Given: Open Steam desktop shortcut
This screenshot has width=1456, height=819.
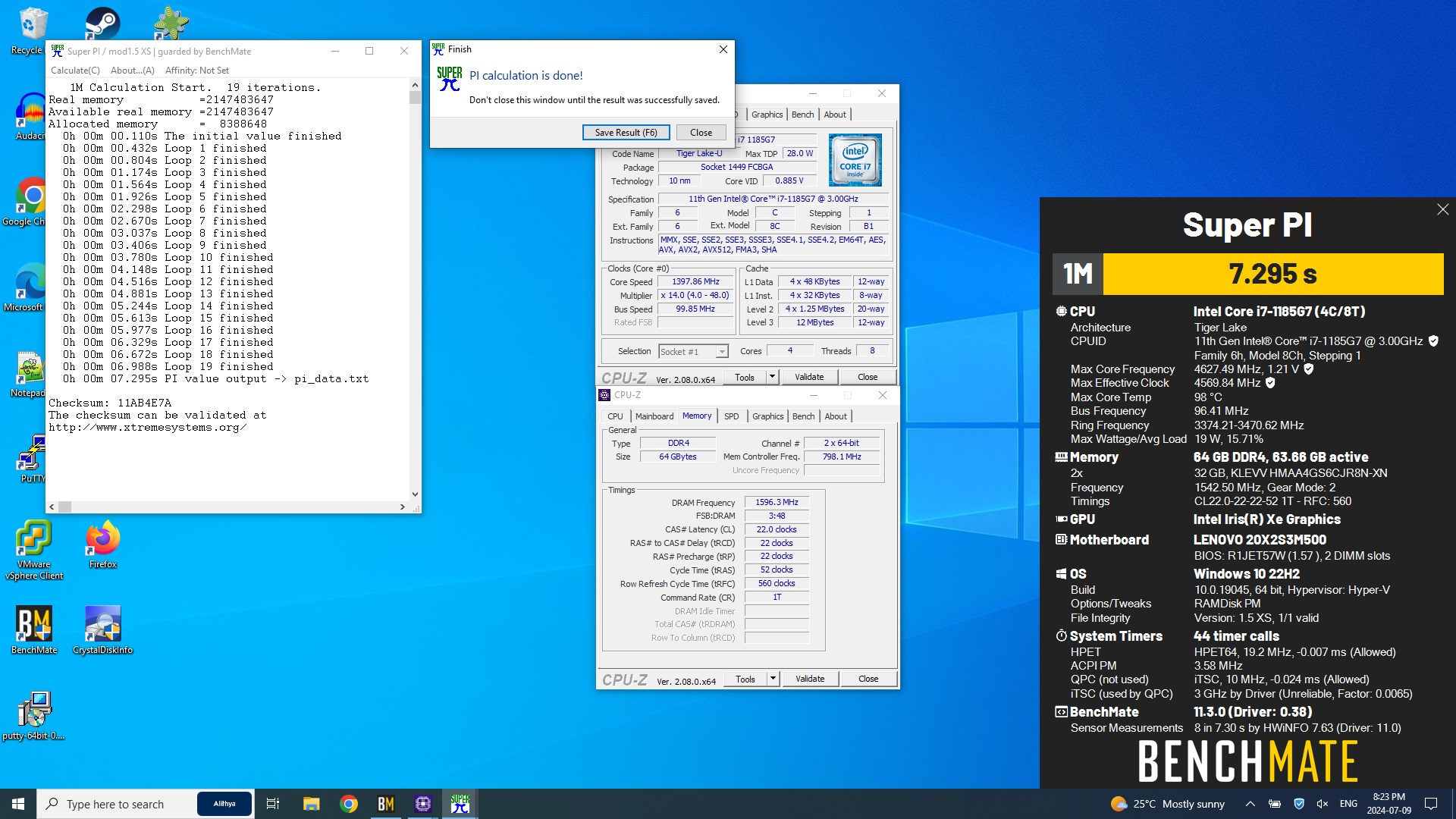Looking at the screenshot, I should pos(102,23).
